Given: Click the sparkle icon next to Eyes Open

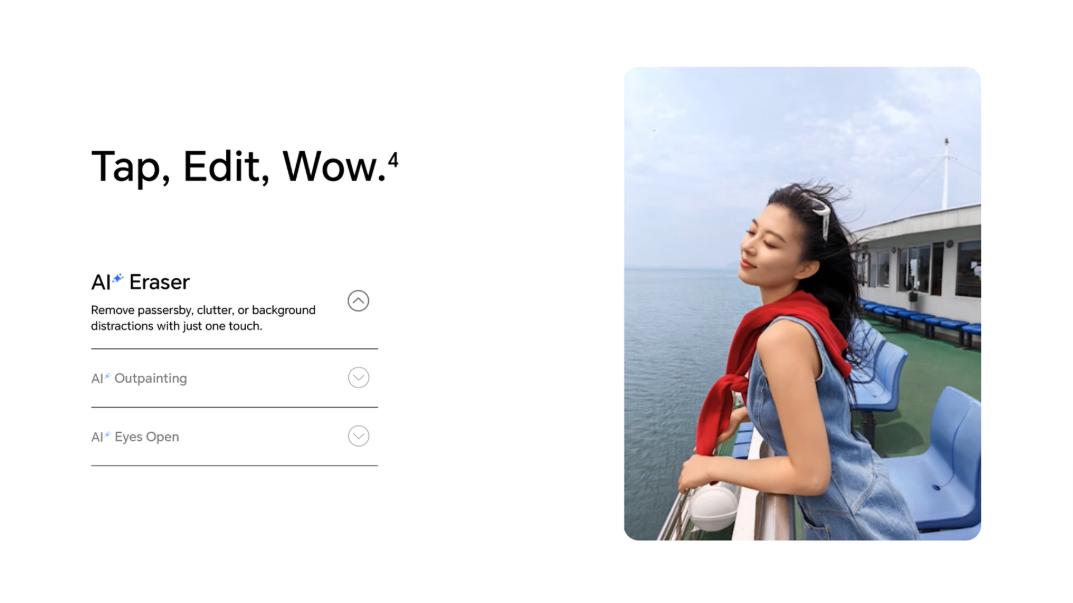Looking at the screenshot, I should 107,434.
